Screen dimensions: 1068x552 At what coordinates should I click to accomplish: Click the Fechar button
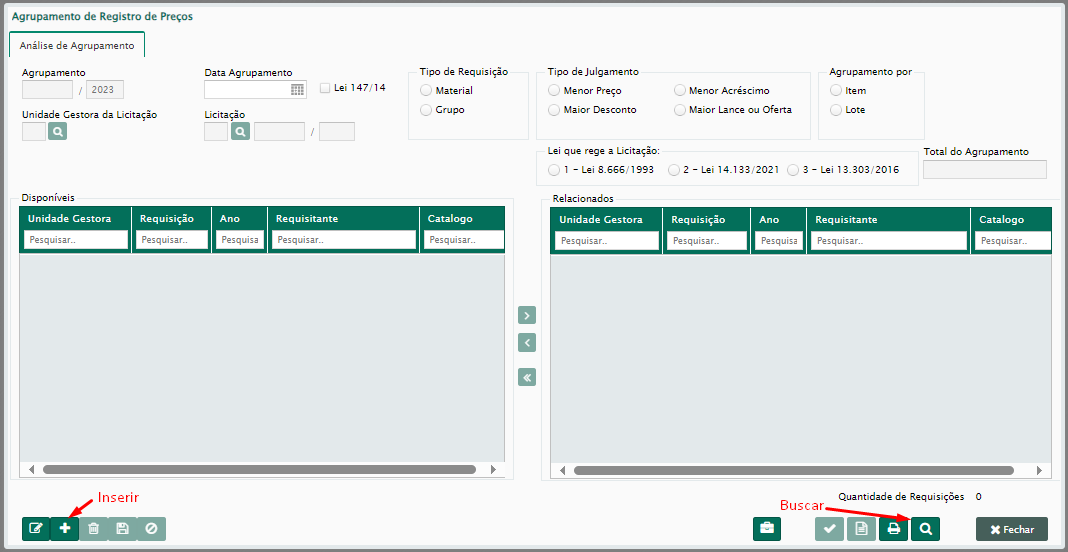coord(1011,529)
